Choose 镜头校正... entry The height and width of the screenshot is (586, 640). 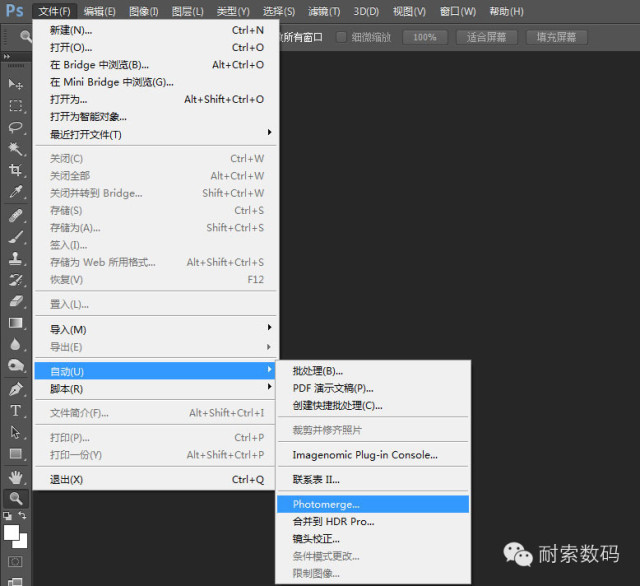[x=373, y=539]
